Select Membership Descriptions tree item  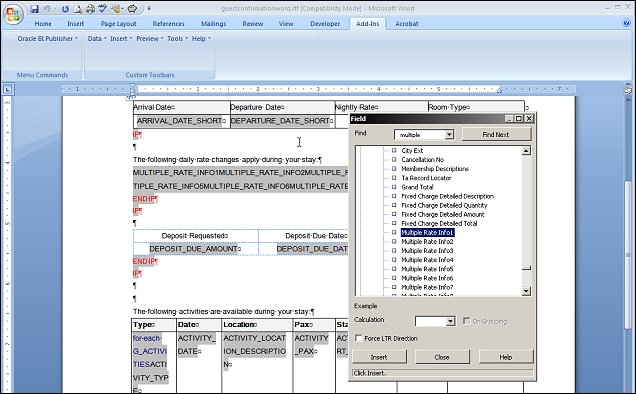tap(435, 169)
